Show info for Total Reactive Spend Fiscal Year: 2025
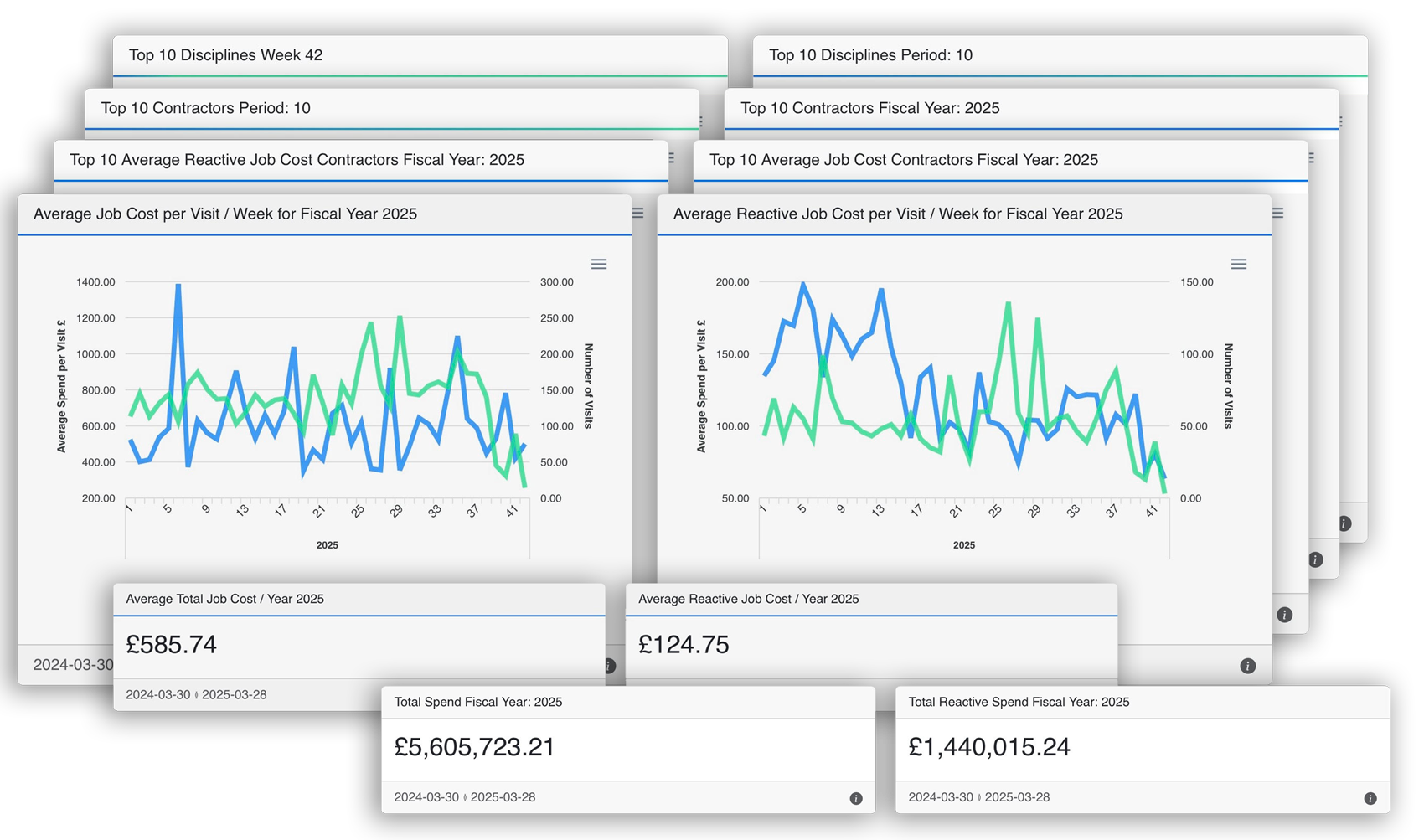 (x=1370, y=798)
